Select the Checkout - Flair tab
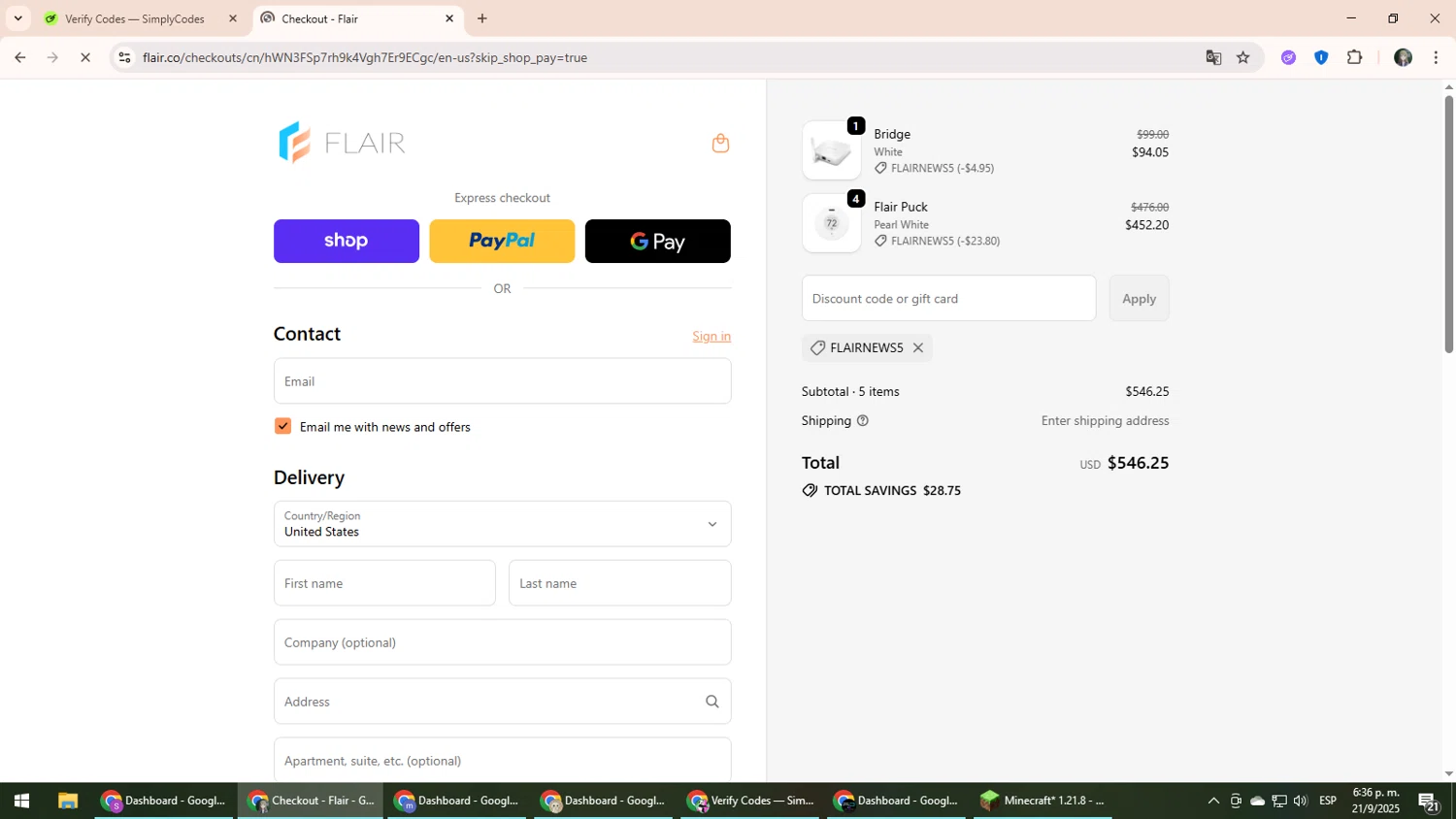 356,18
